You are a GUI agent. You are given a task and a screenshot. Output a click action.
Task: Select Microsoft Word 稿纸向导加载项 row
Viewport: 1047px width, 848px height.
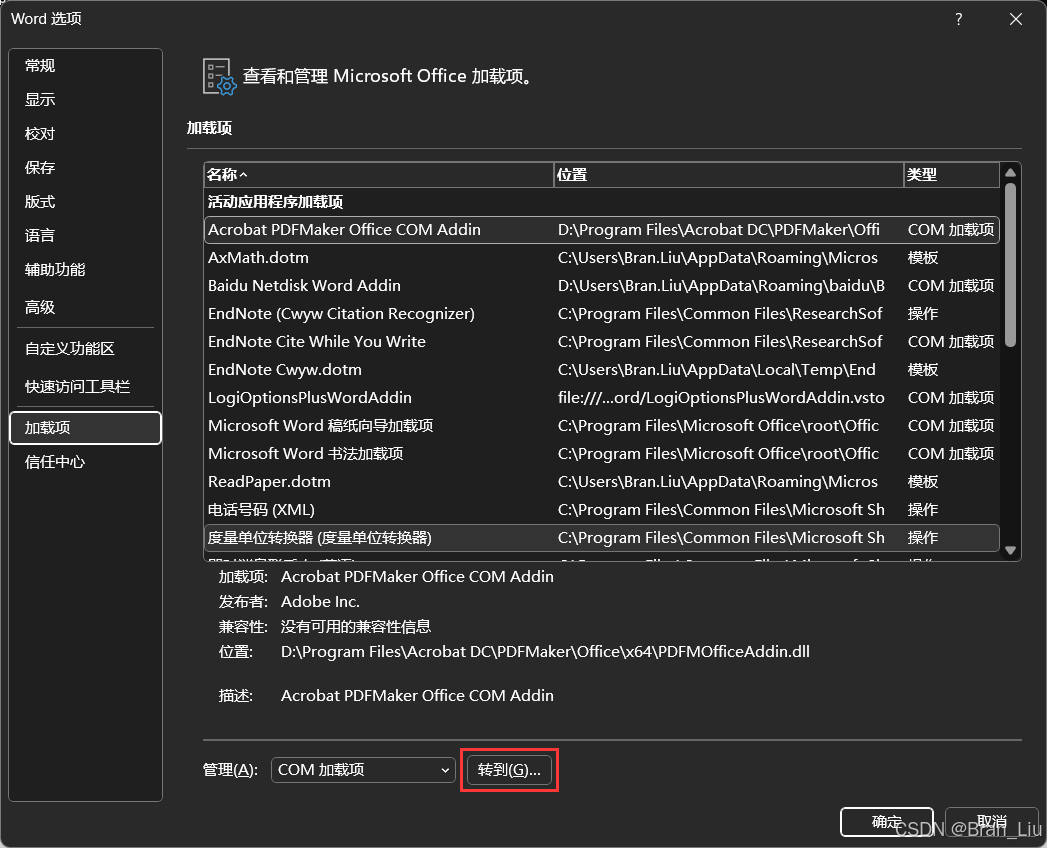click(x=602, y=426)
